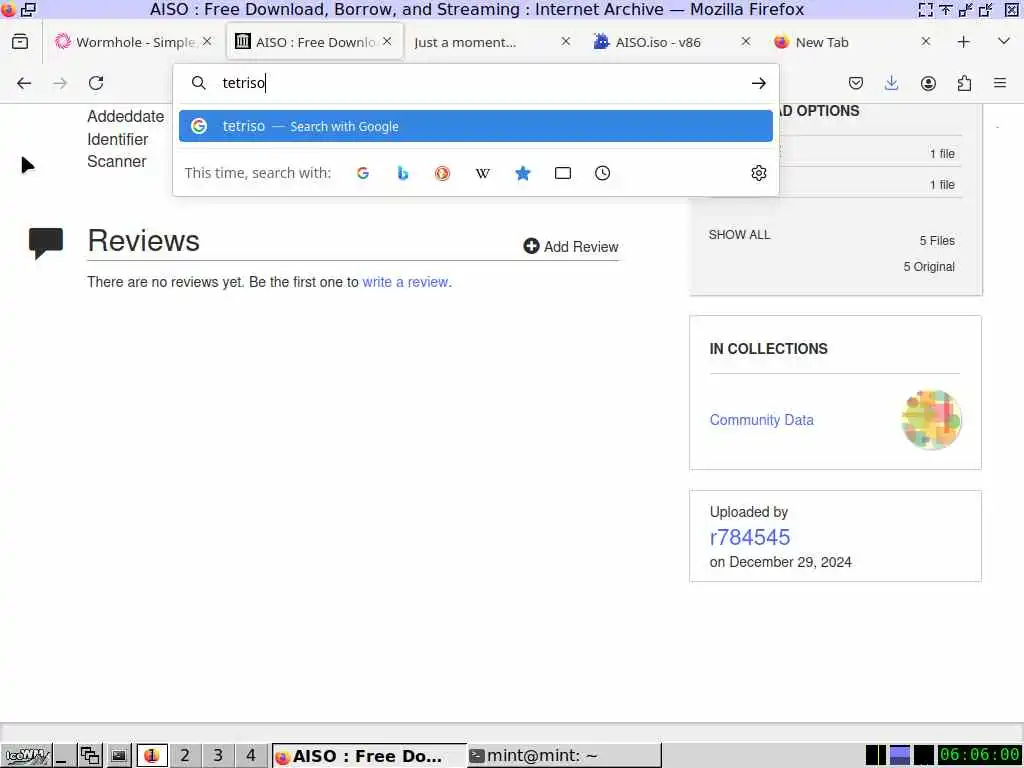The image size is (1024, 768).
Task: Click the Add Review button
Action: click(571, 246)
